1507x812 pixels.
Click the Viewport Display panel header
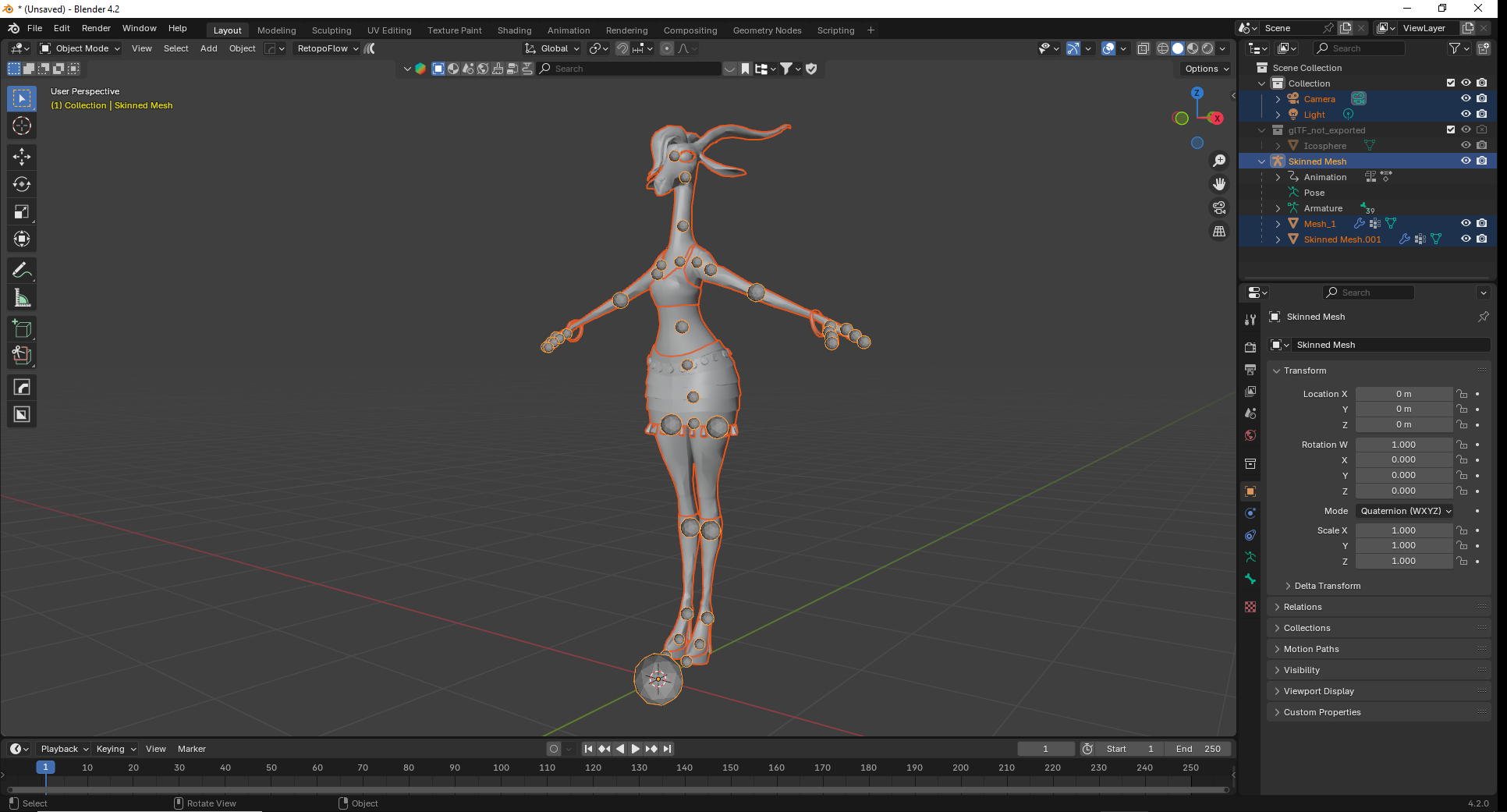pos(1380,691)
